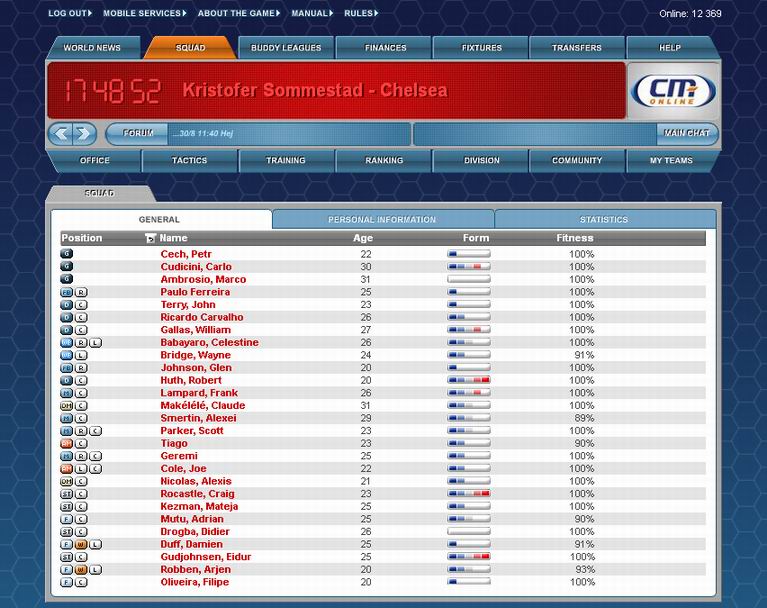Screen dimensions: 767x608
Task: Click AM position icon for Cole, Joe
Action: (x=67, y=469)
